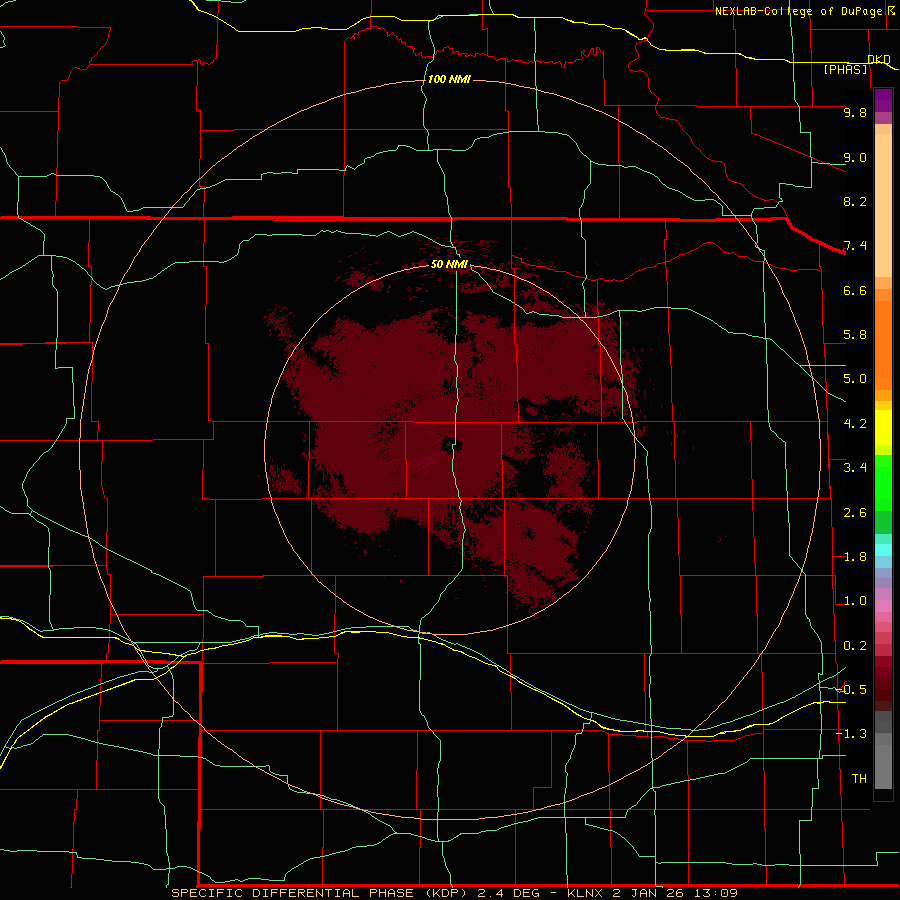Select the -0.5 value on the color scale
Image resolution: width=900 pixels, height=900 pixels.
(851, 690)
